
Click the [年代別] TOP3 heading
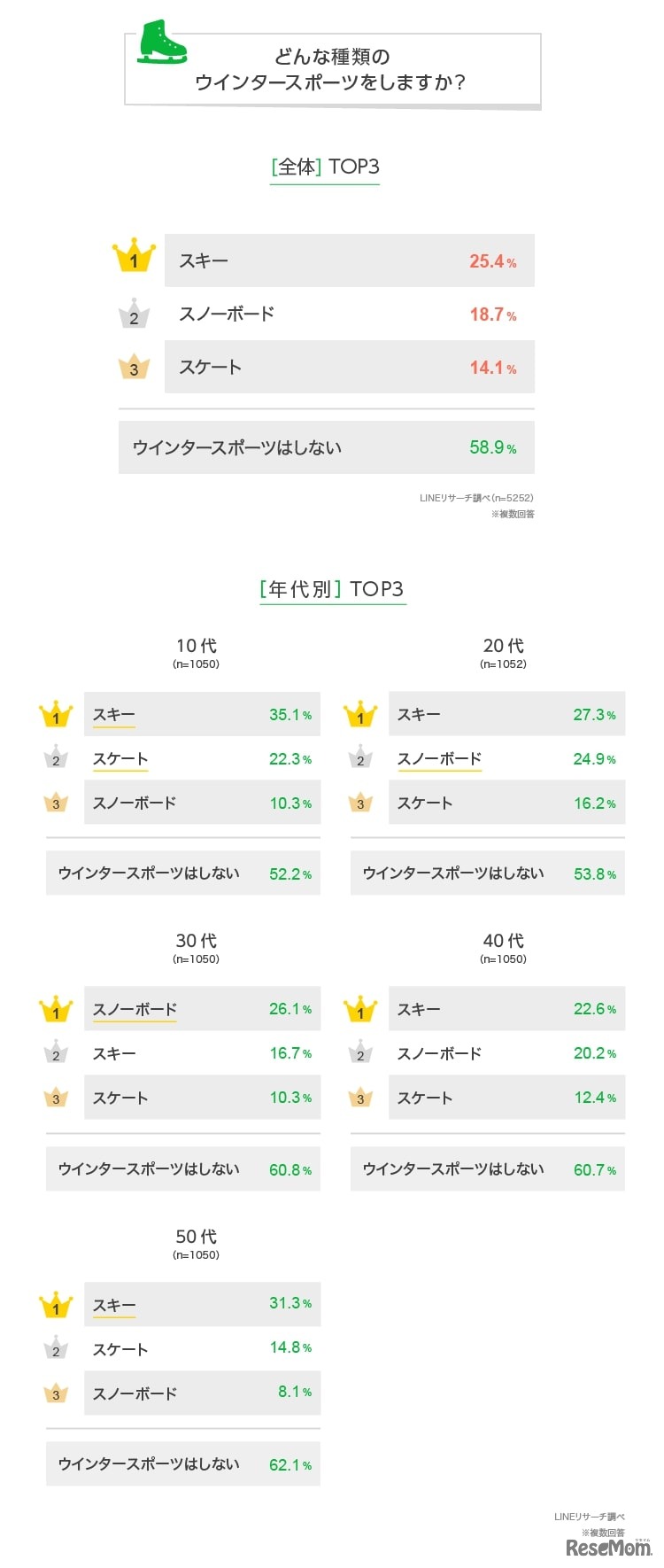332,589
